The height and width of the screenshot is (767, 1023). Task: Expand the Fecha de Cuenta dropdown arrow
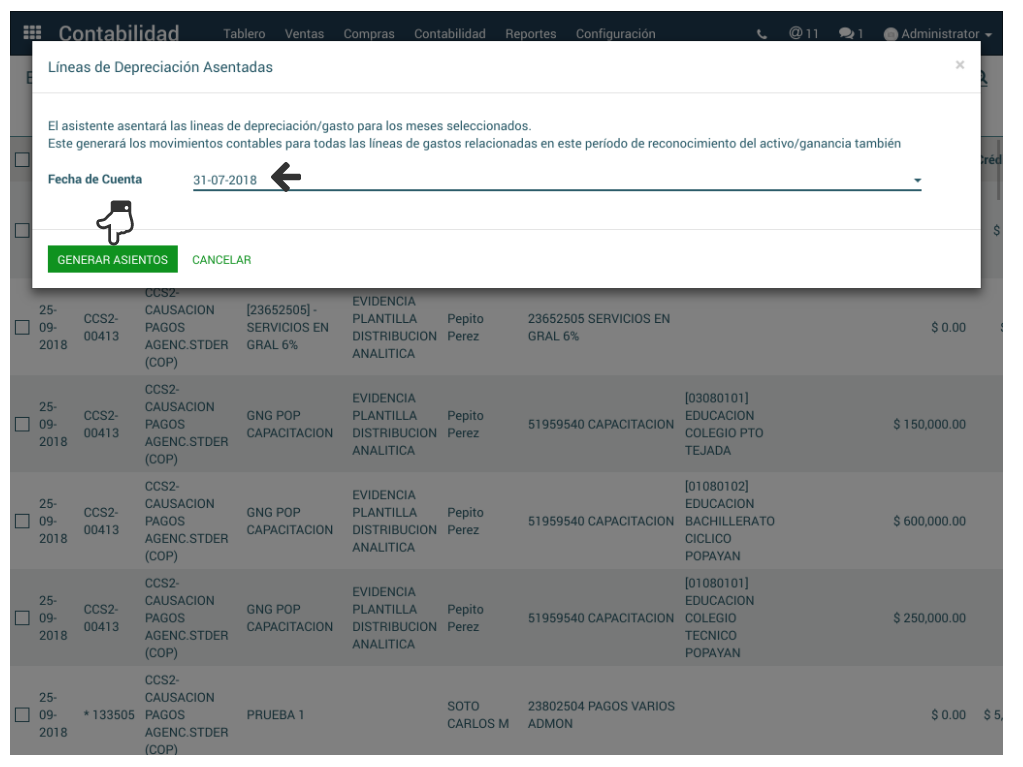[x=917, y=181]
